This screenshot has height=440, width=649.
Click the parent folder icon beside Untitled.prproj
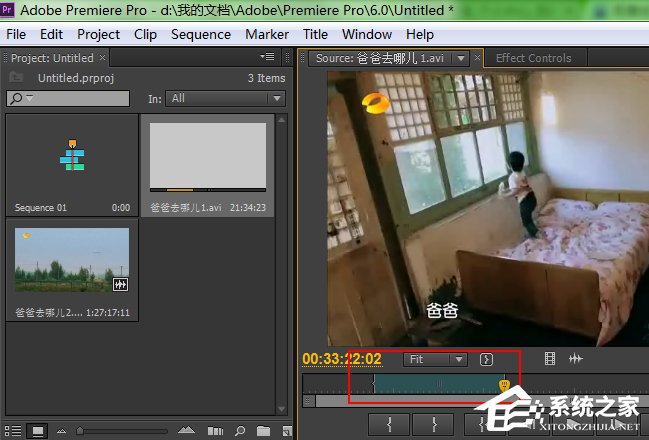tap(17, 77)
